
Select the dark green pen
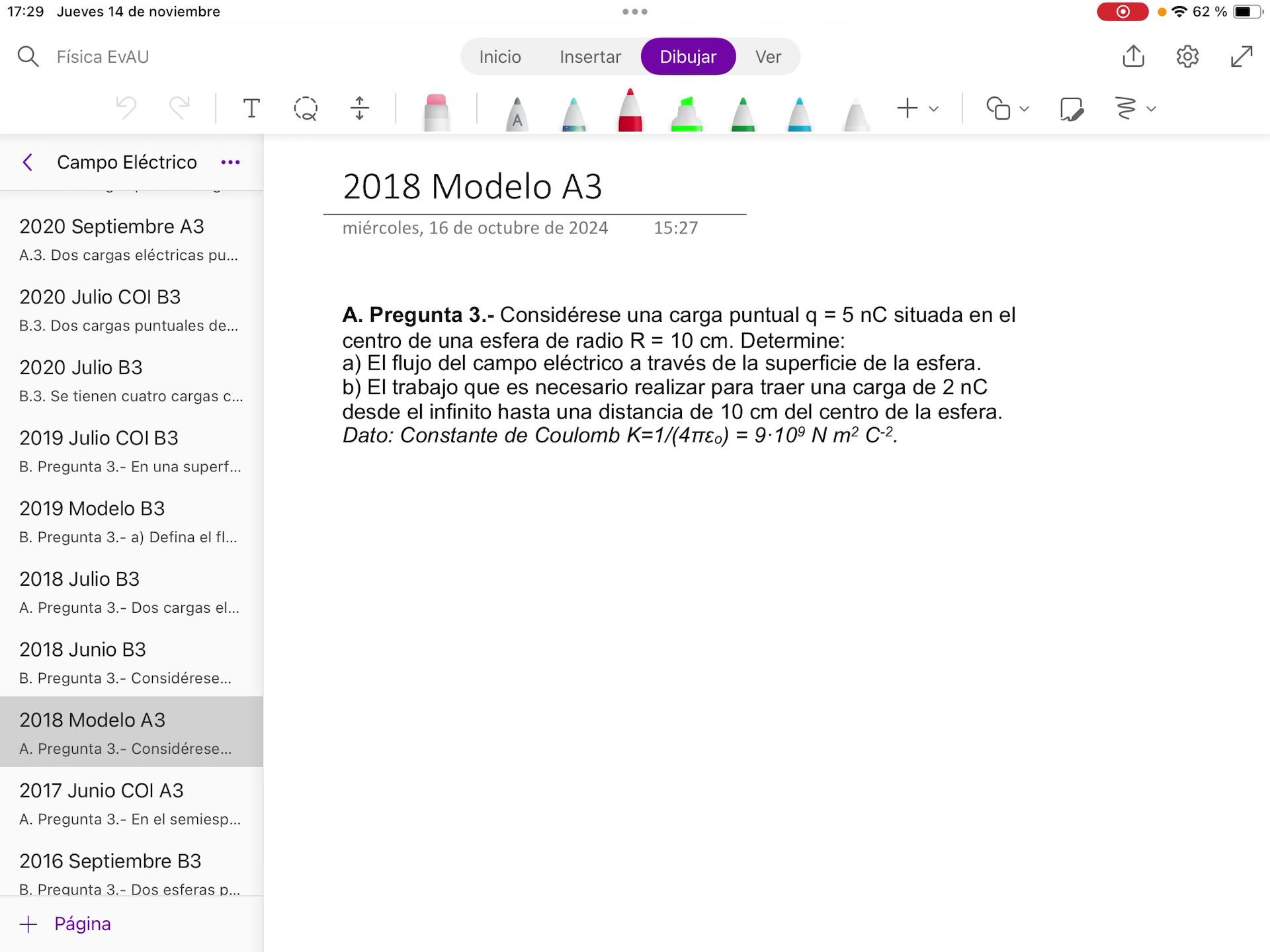743,114
